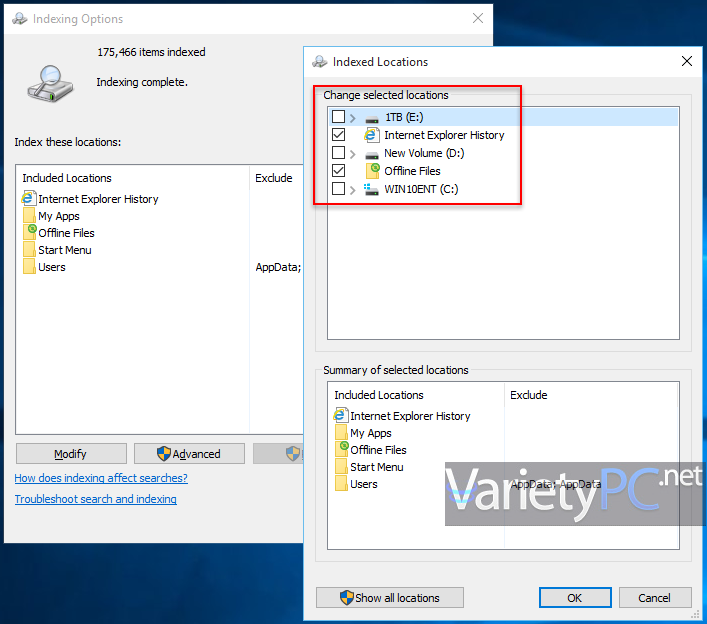The image size is (707, 624).
Task: Click the New Volume (D:) drive icon
Action: pos(372,154)
